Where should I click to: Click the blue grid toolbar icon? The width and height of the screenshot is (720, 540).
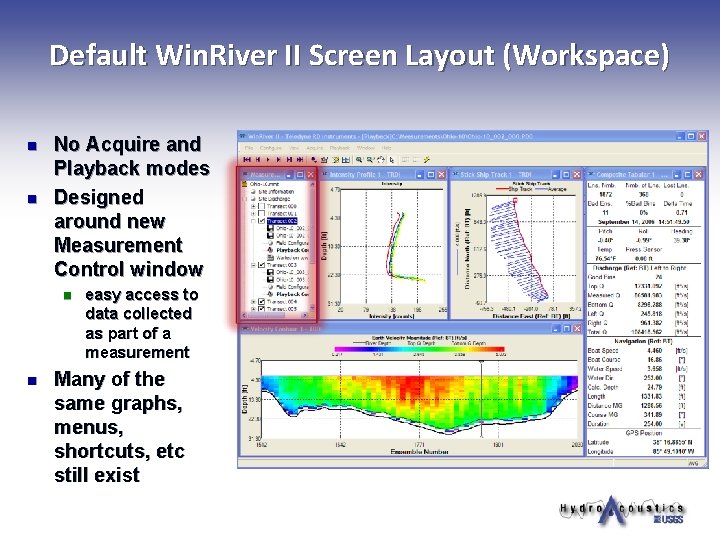(346, 160)
